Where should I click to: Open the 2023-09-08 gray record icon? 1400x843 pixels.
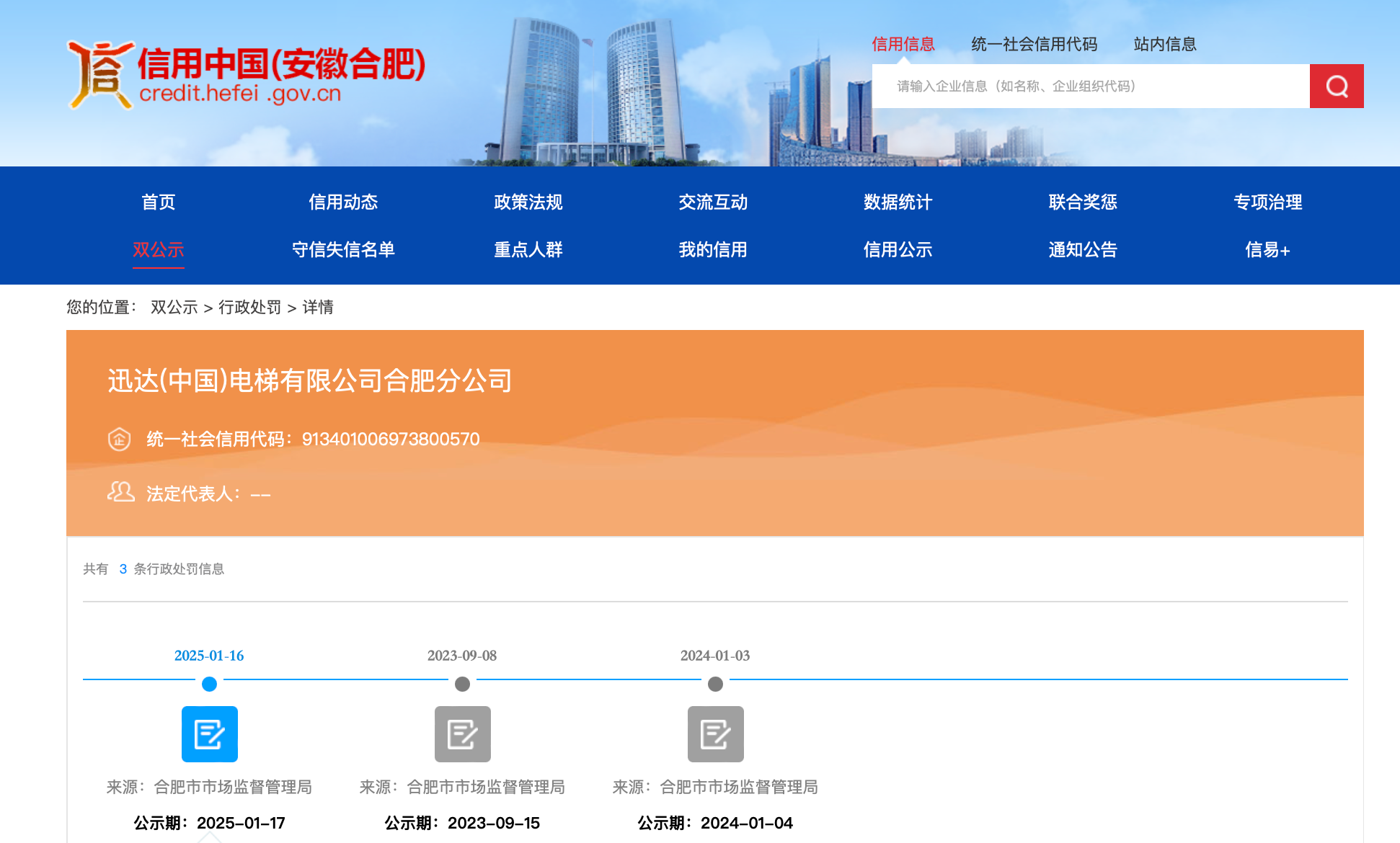(463, 734)
